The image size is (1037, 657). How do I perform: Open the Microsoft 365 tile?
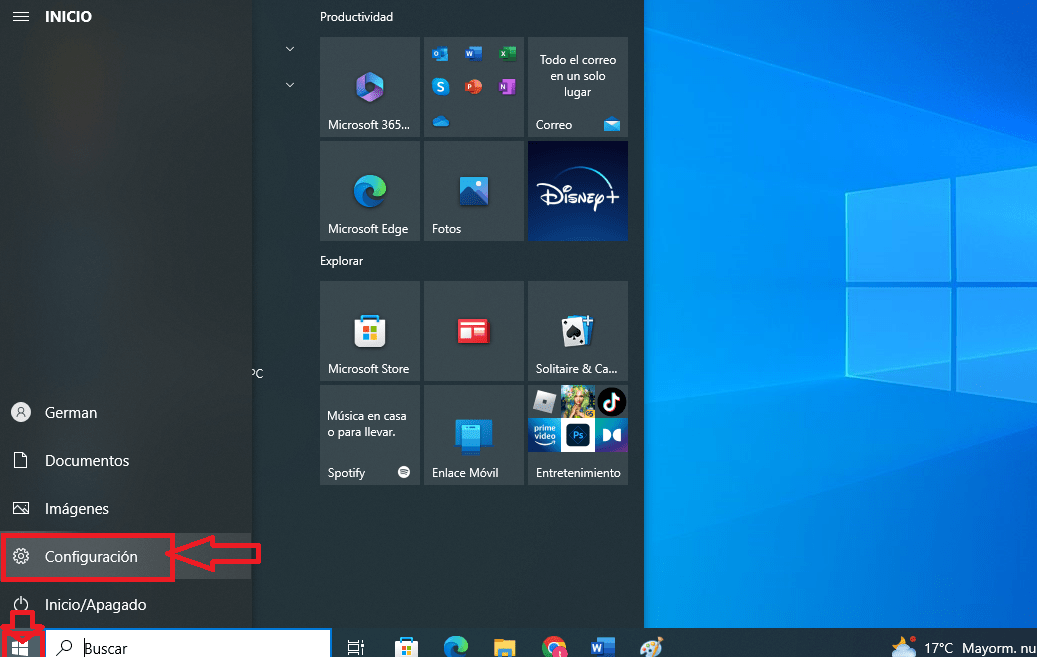370,87
